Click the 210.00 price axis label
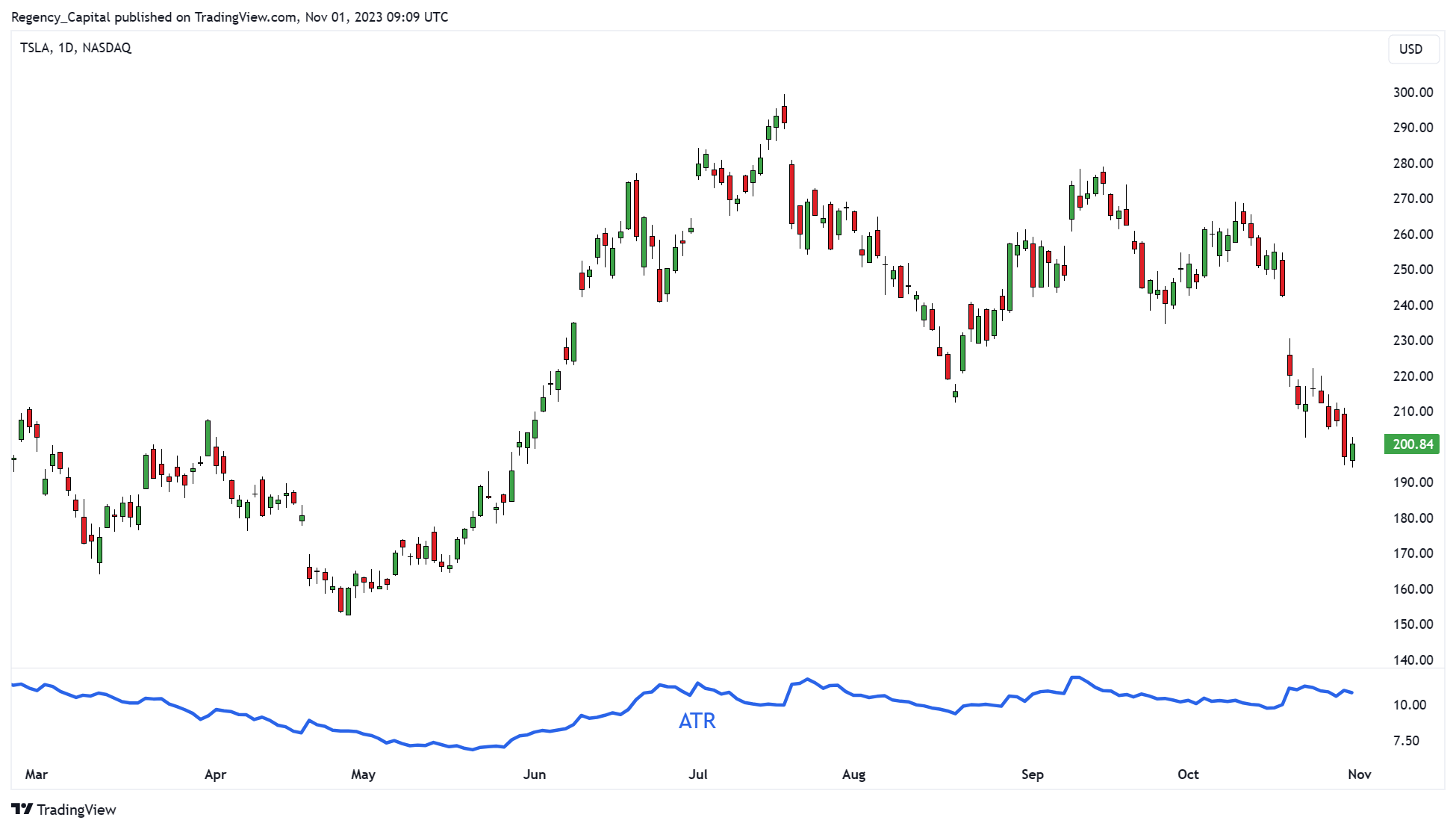Screen dimensions: 1456x829 tap(1413, 412)
